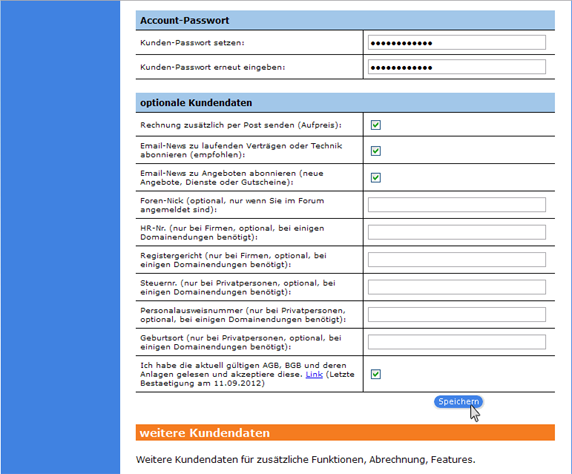Click the Geburtsort input field
This screenshot has height=474, width=572.
pos(457,342)
